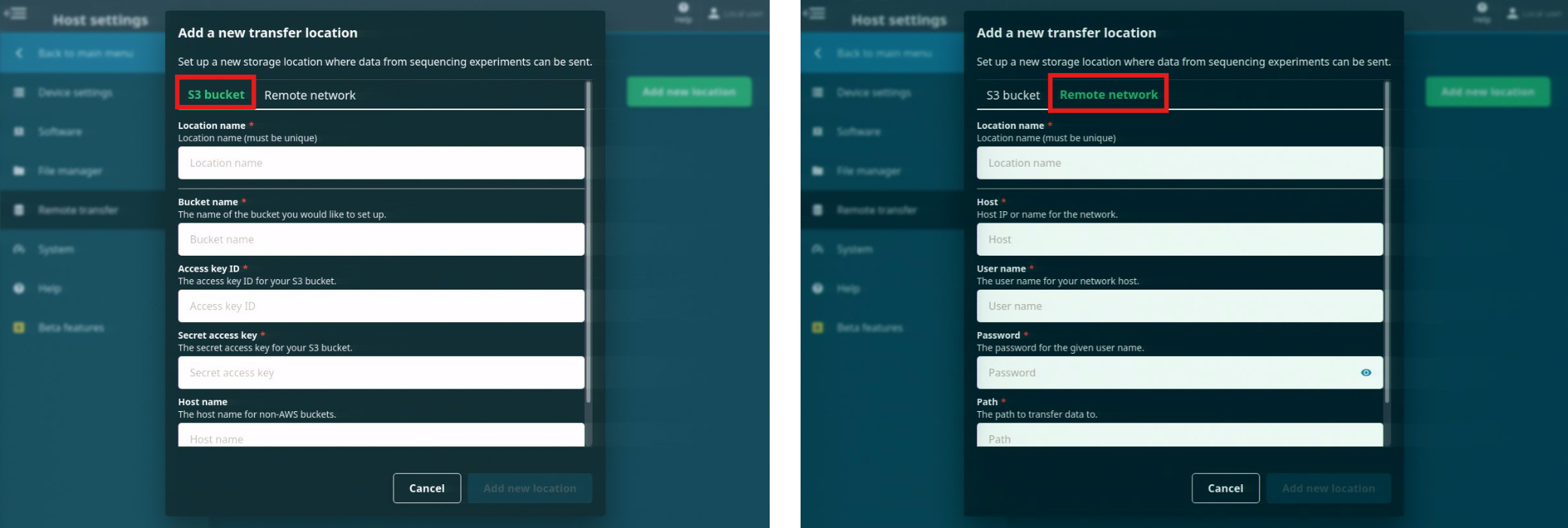Open Device settings icon behind S3 bucket dialog

pos(19,92)
